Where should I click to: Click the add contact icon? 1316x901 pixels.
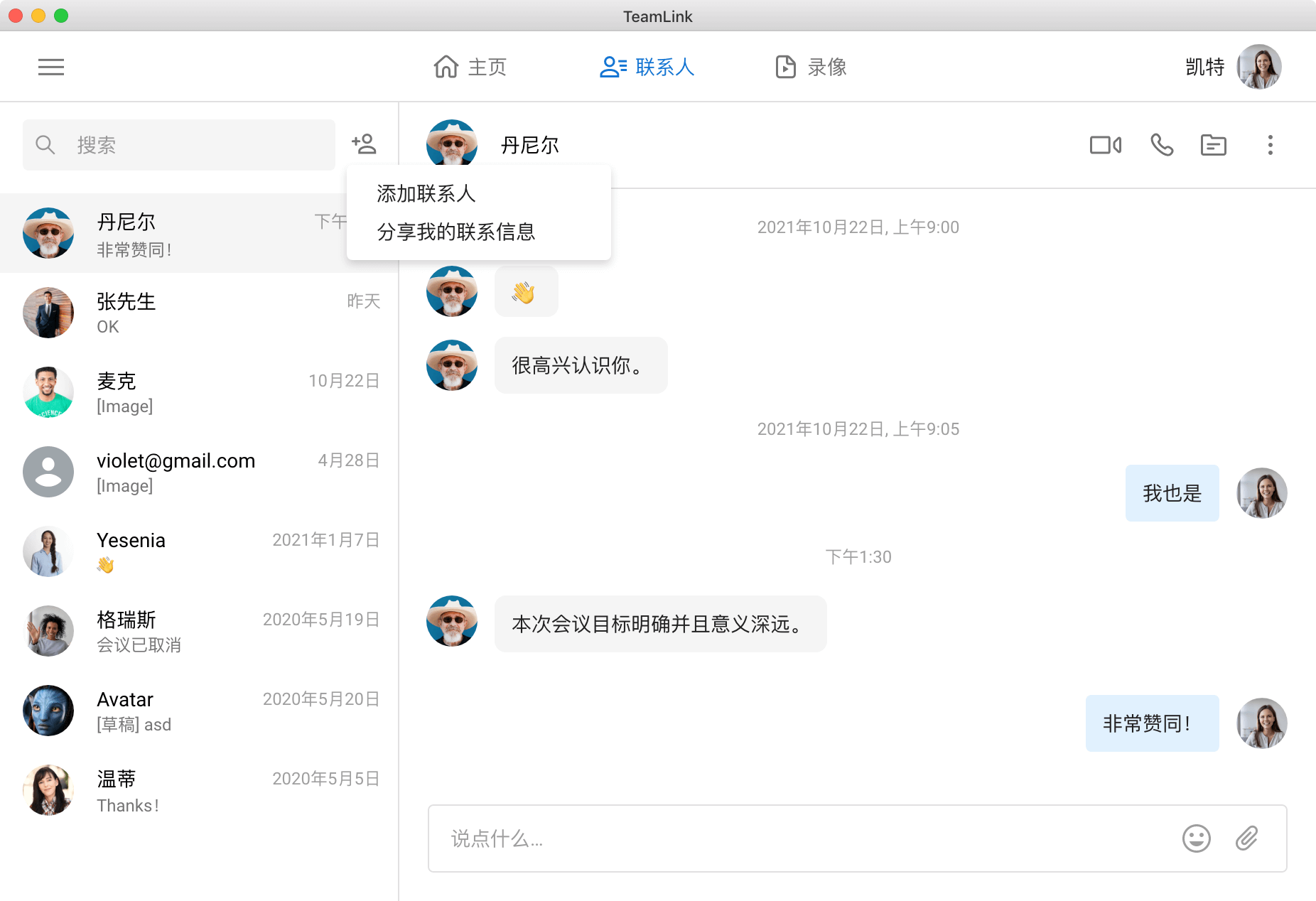click(x=364, y=144)
